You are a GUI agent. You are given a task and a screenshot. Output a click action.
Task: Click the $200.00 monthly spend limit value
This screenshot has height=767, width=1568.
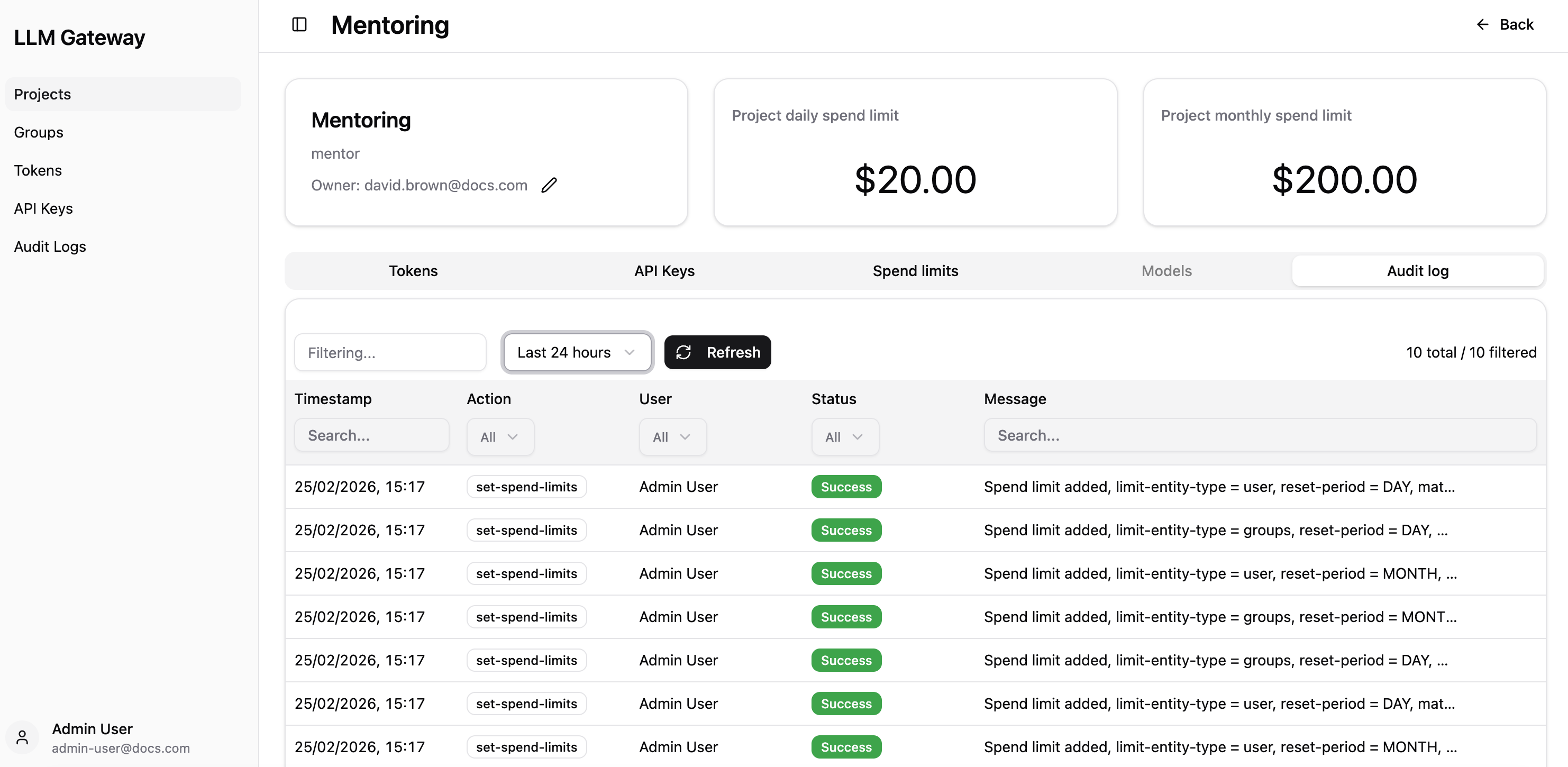click(1345, 179)
